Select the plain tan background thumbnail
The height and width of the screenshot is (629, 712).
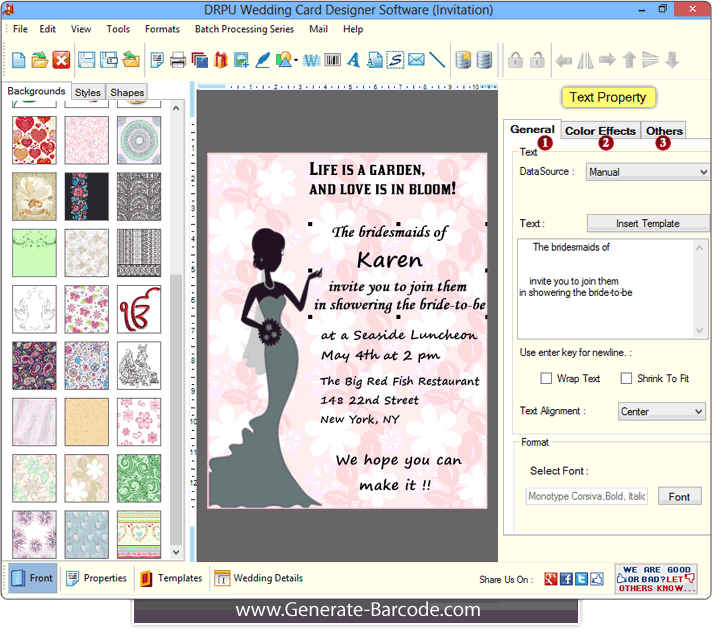click(87, 422)
